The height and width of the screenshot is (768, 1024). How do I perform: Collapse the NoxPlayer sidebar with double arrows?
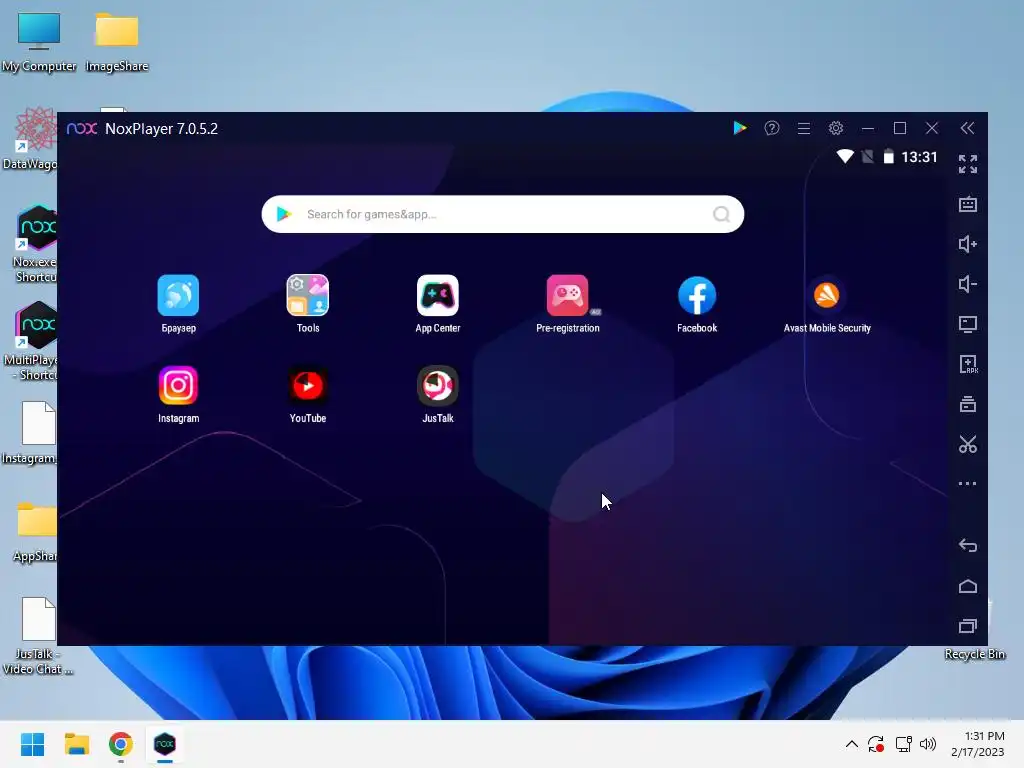(967, 128)
